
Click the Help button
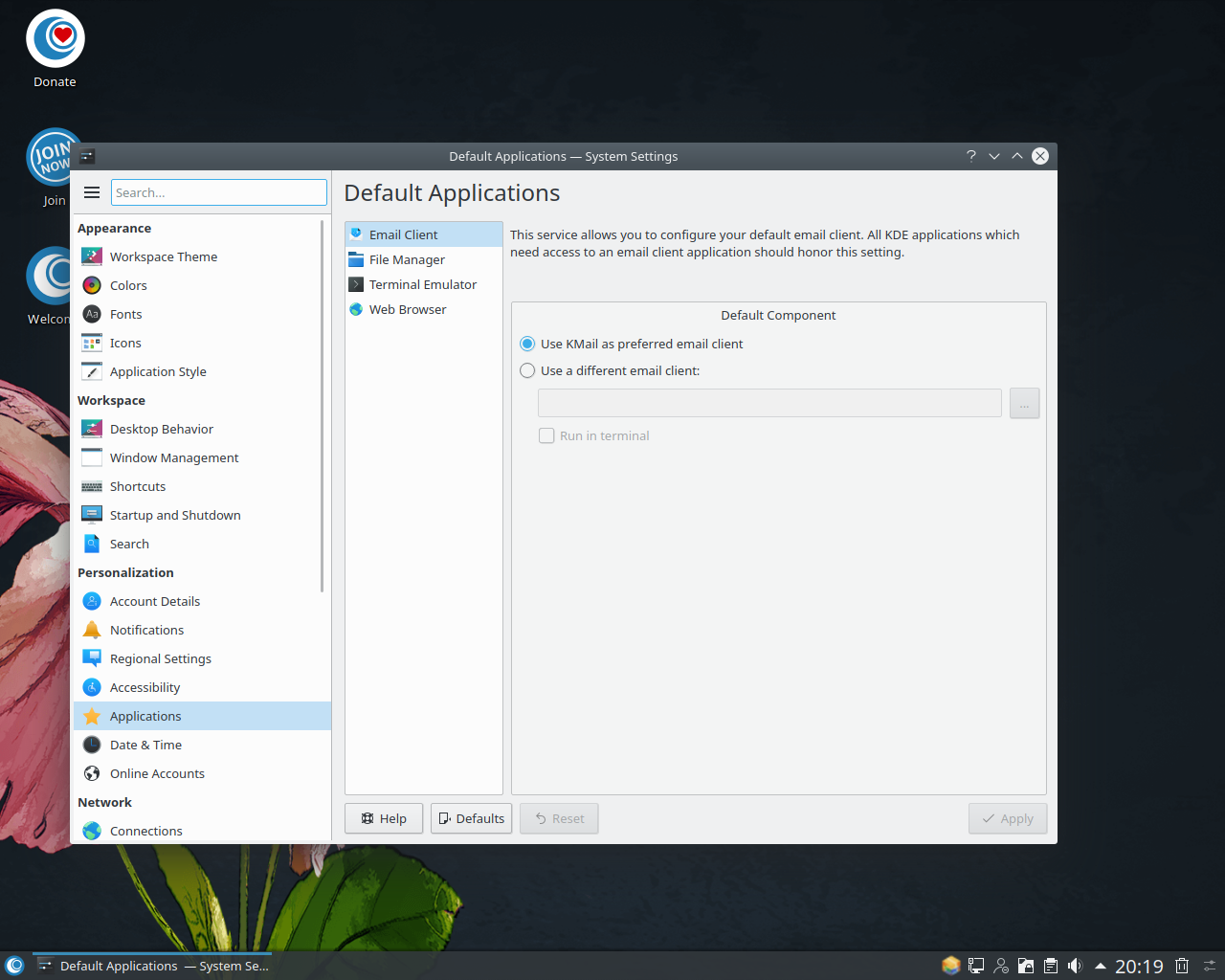(384, 818)
